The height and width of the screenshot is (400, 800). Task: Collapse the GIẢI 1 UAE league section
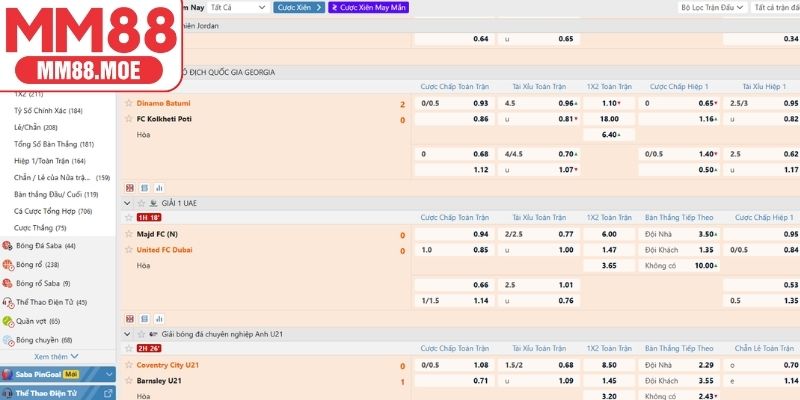127,202
